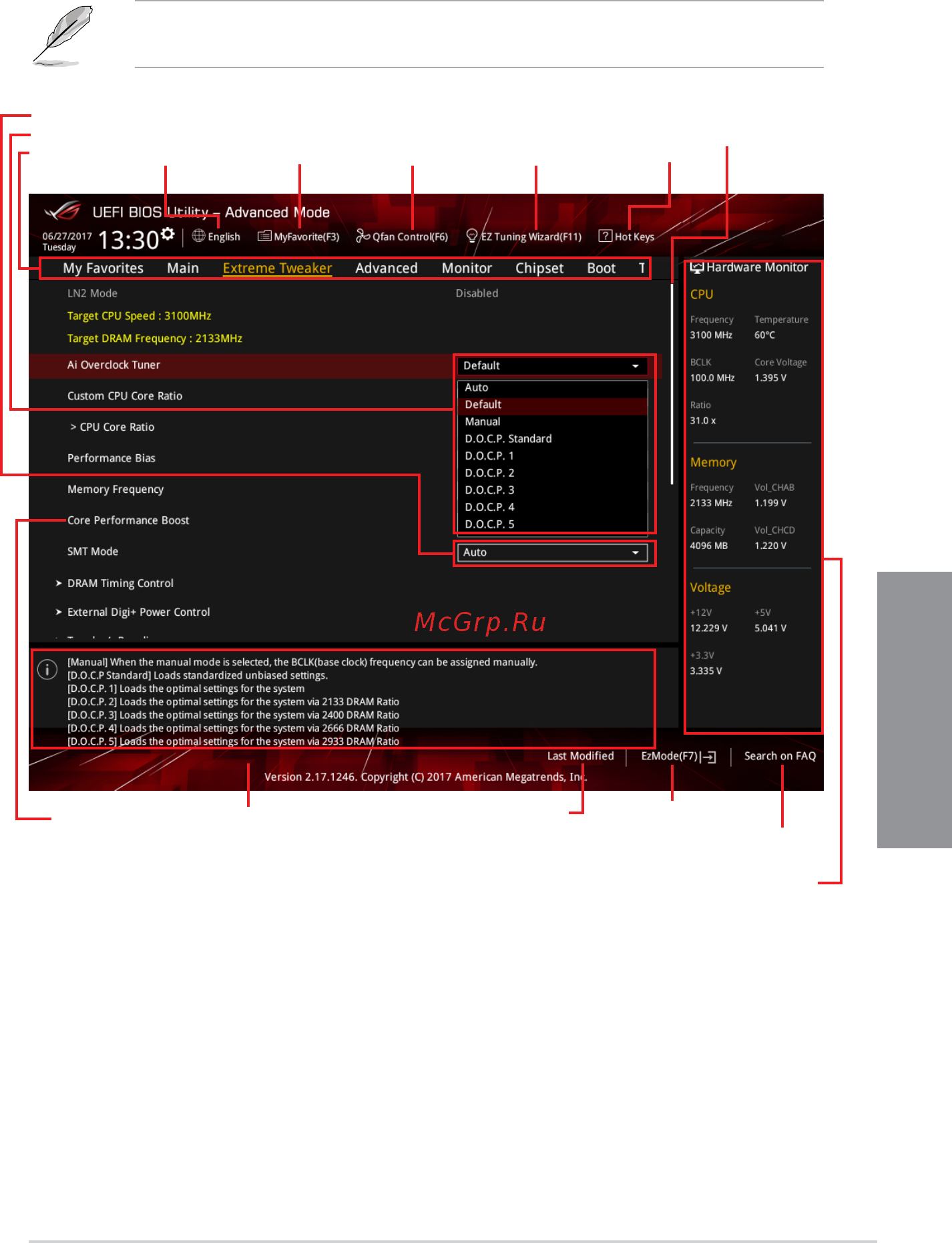952x1243 pixels.
Task: Click Last Modified button
Action: point(581,756)
